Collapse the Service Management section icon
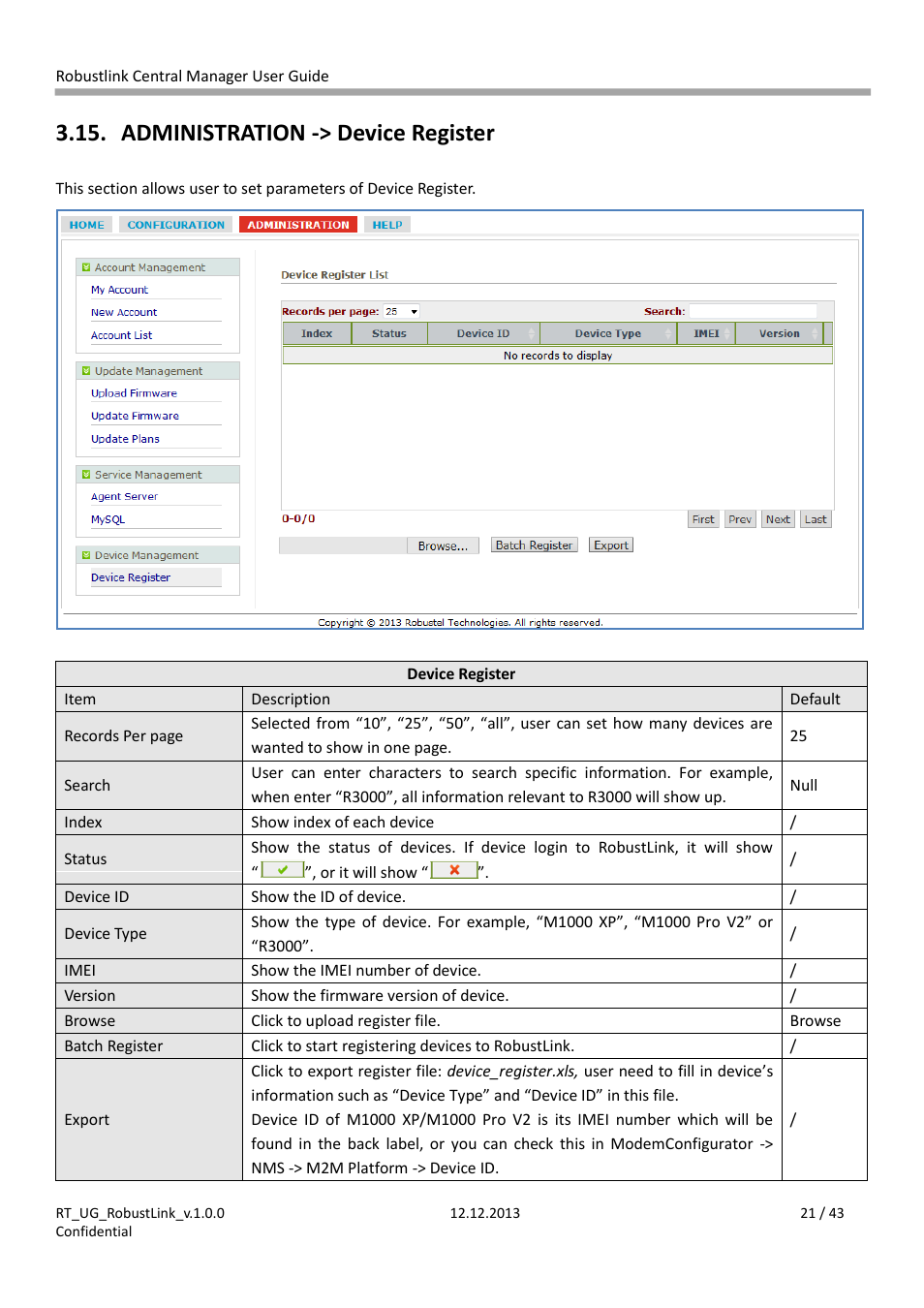The height and width of the screenshot is (1308, 924). tap(86, 475)
